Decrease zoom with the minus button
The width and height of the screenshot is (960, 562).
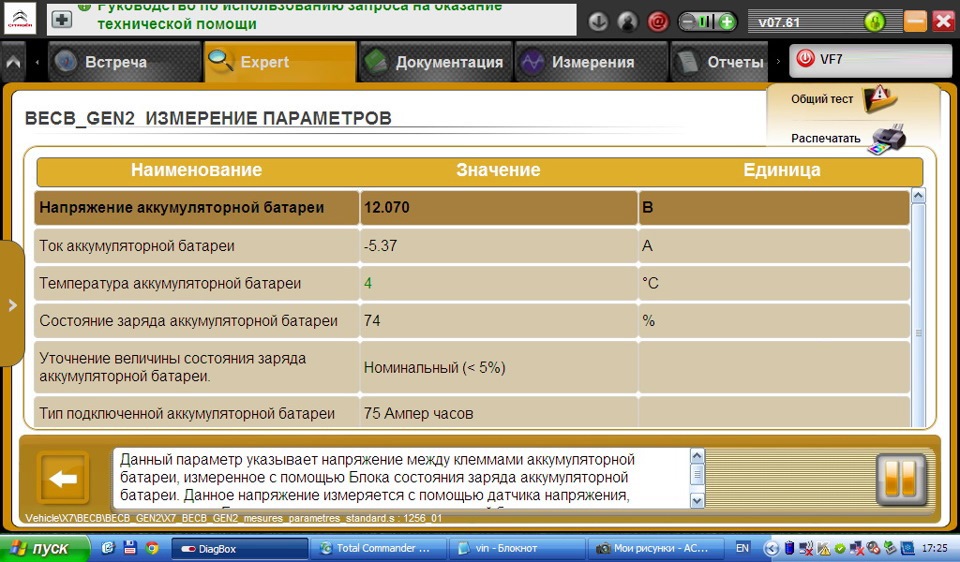(688, 23)
